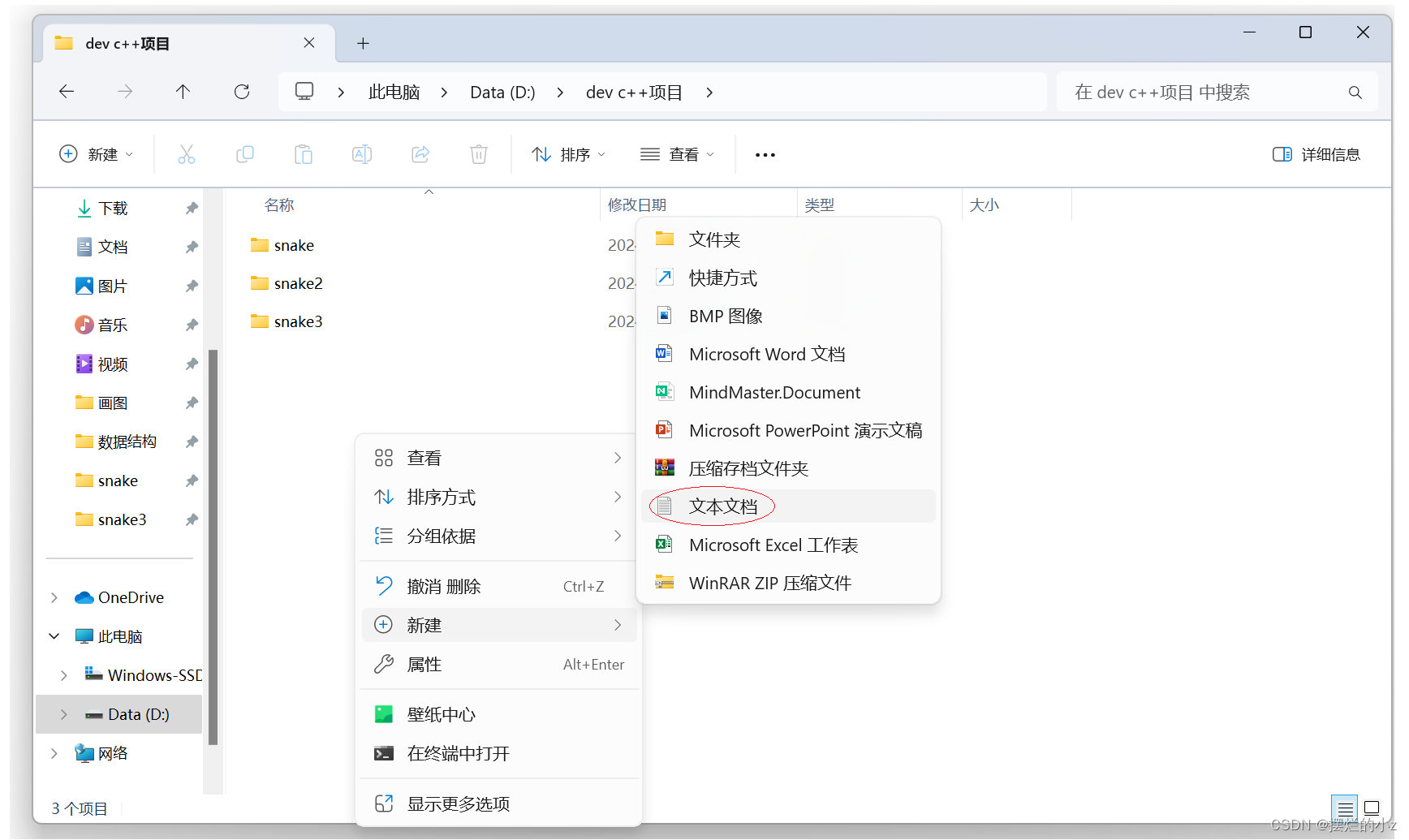Open 查看 submenu in context menu
The width and height of the screenshot is (1409, 840).
click(498, 458)
